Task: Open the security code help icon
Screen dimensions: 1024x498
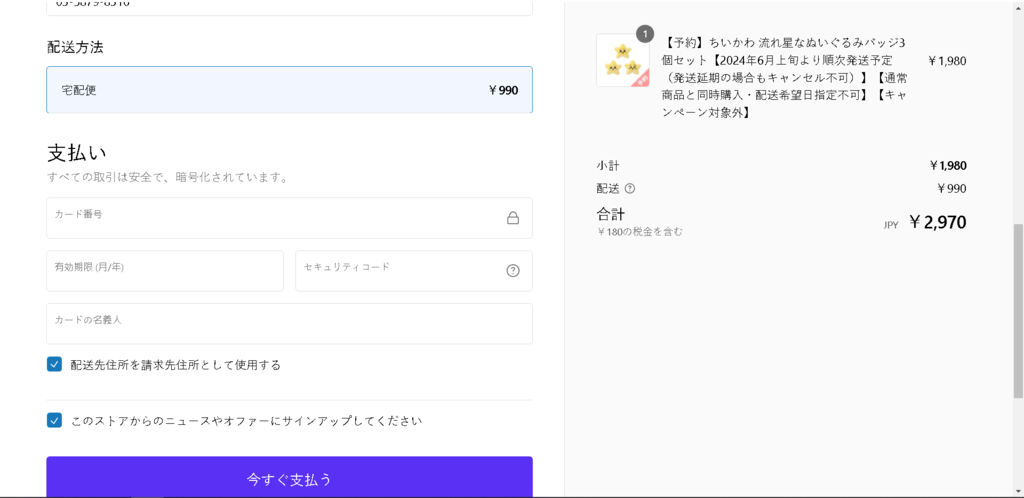Action: point(513,271)
